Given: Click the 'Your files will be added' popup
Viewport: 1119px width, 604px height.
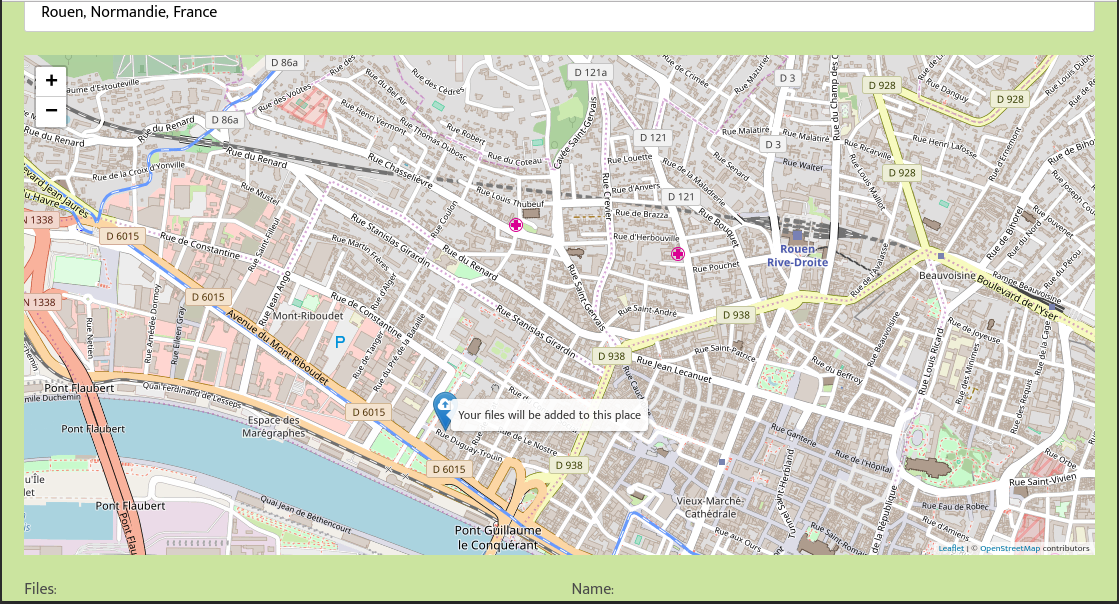Looking at the screenshot, I should 550,415.
